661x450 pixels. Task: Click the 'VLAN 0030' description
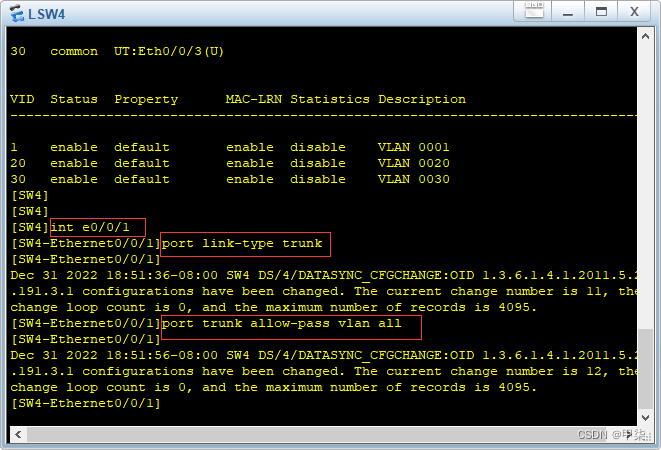[x=414, y=179]
